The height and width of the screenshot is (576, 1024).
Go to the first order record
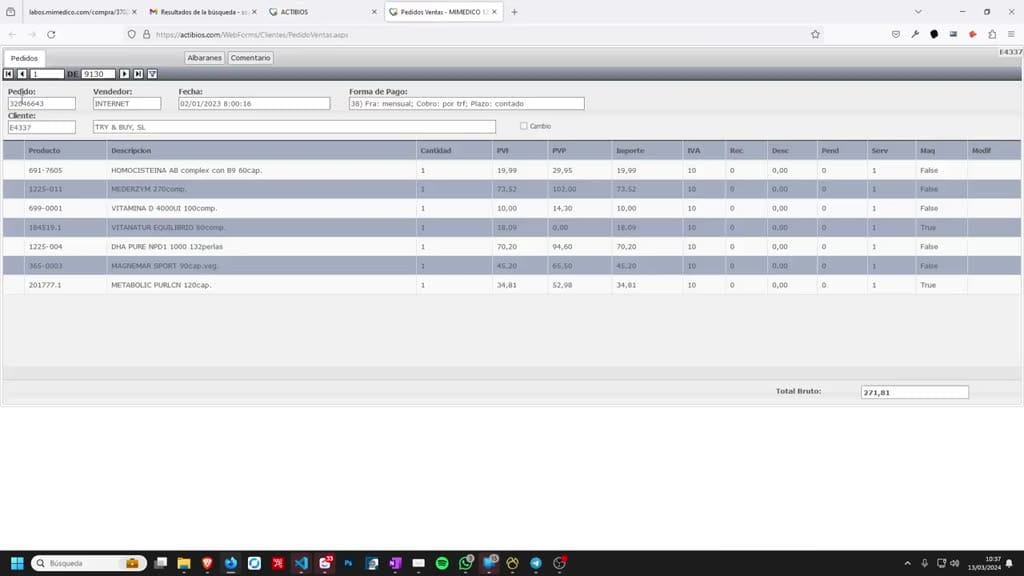[x=8, y=74]
